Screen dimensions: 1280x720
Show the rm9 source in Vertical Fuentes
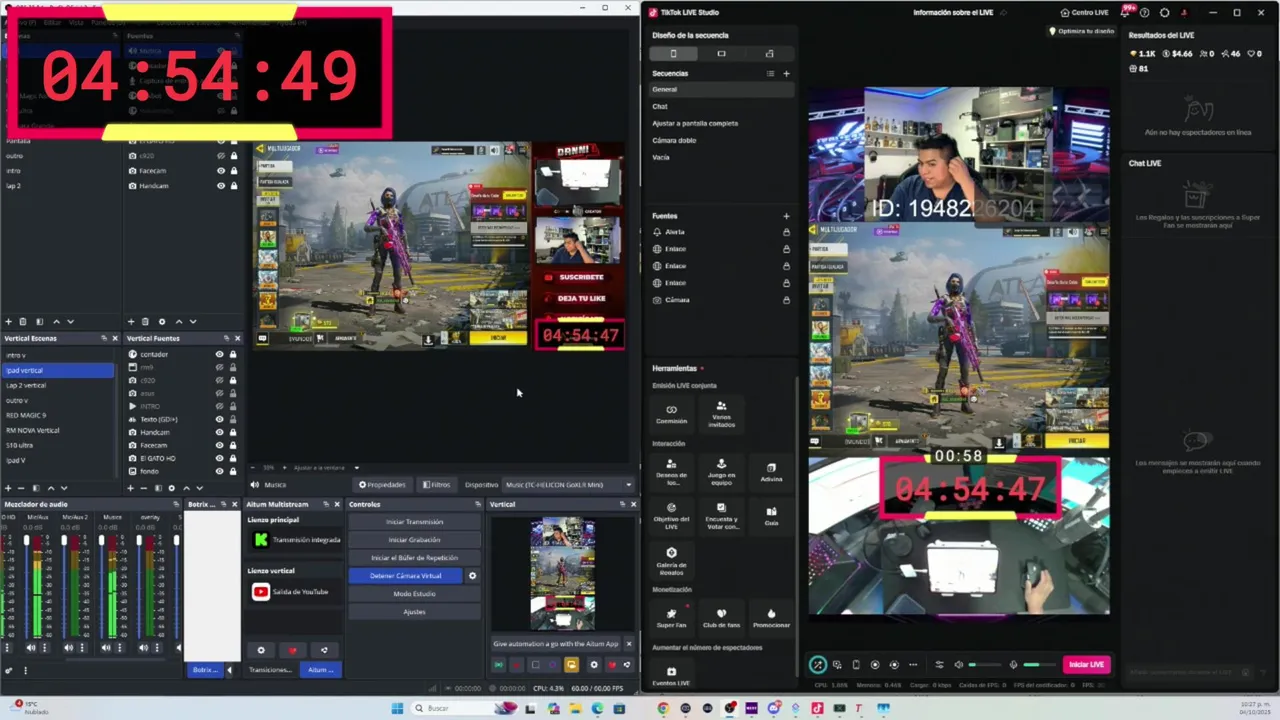(220, 367)
